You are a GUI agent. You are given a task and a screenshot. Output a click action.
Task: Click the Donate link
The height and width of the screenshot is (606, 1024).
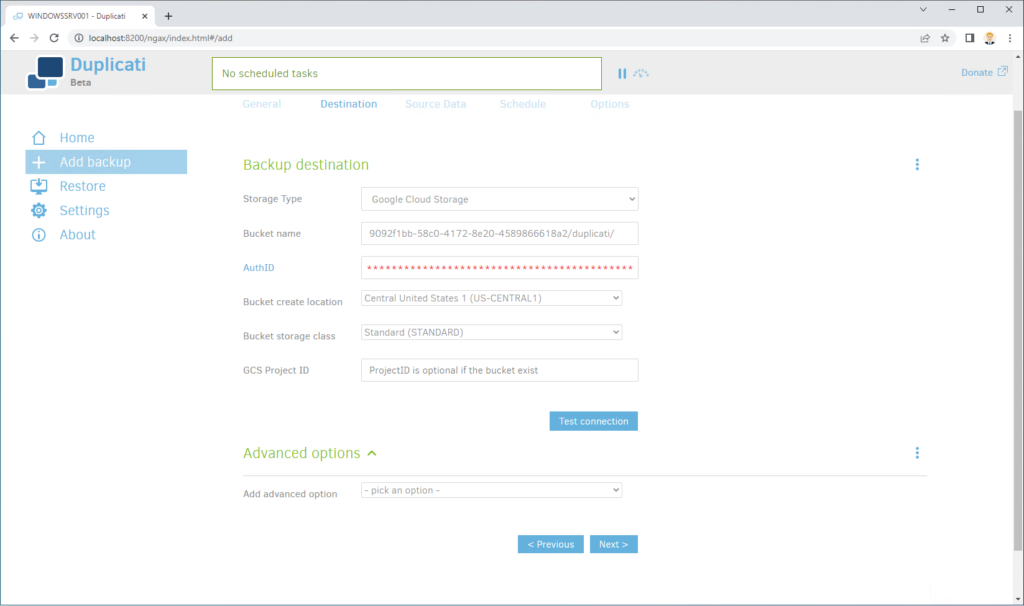[x=977, y=72]
